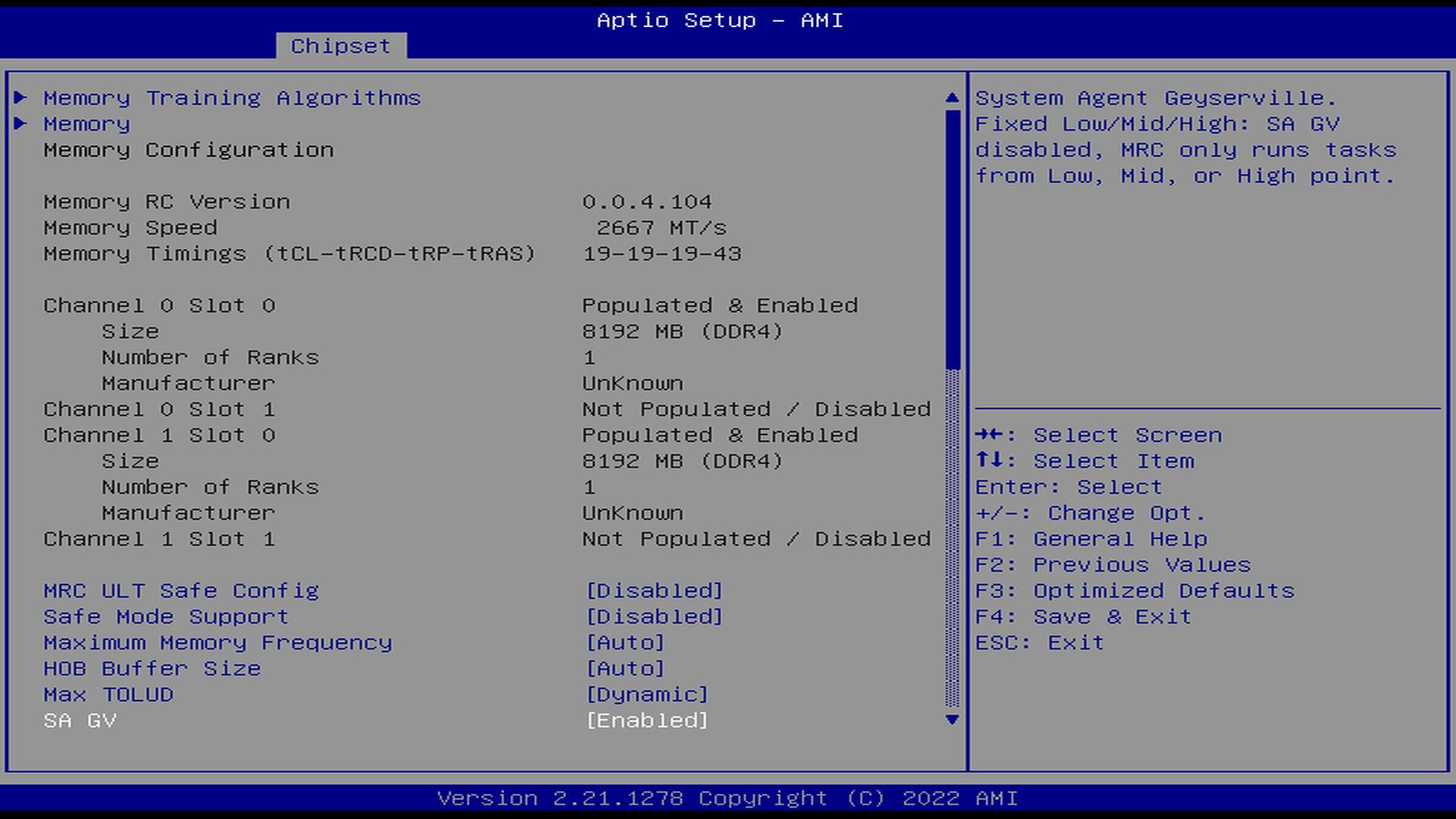Click the Safe Mode Support label
The image size is (1456, 819).
[x=165, y=617]
